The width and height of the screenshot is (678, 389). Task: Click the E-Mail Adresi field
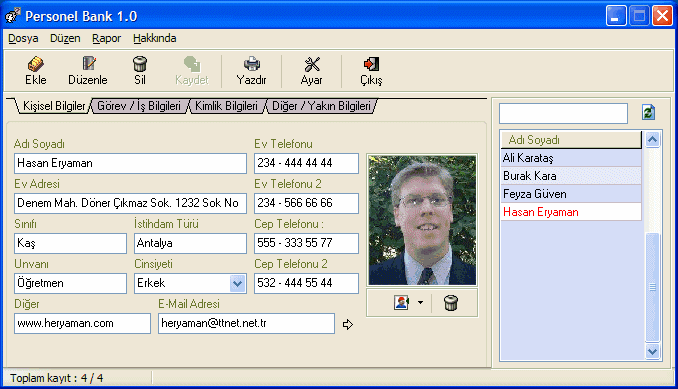(x=246, y=323)
